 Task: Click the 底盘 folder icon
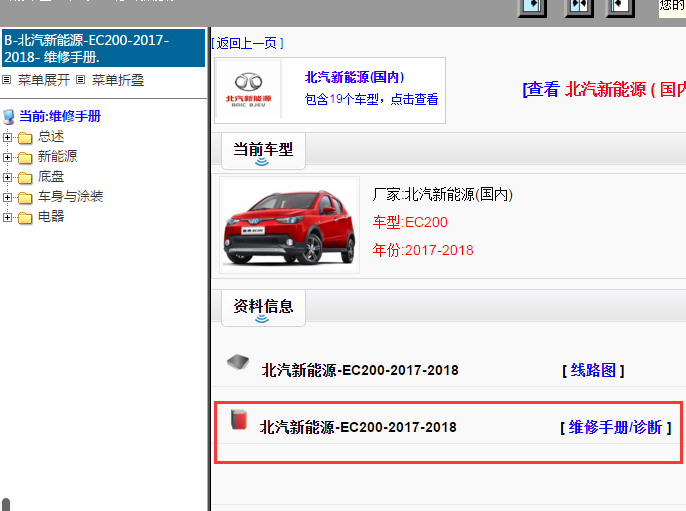[x=25, y=178]
